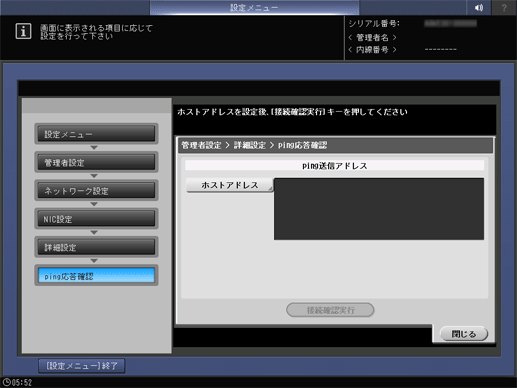Click the 画面に表示される項目に応じて instruction text

[x=96, y=28]
